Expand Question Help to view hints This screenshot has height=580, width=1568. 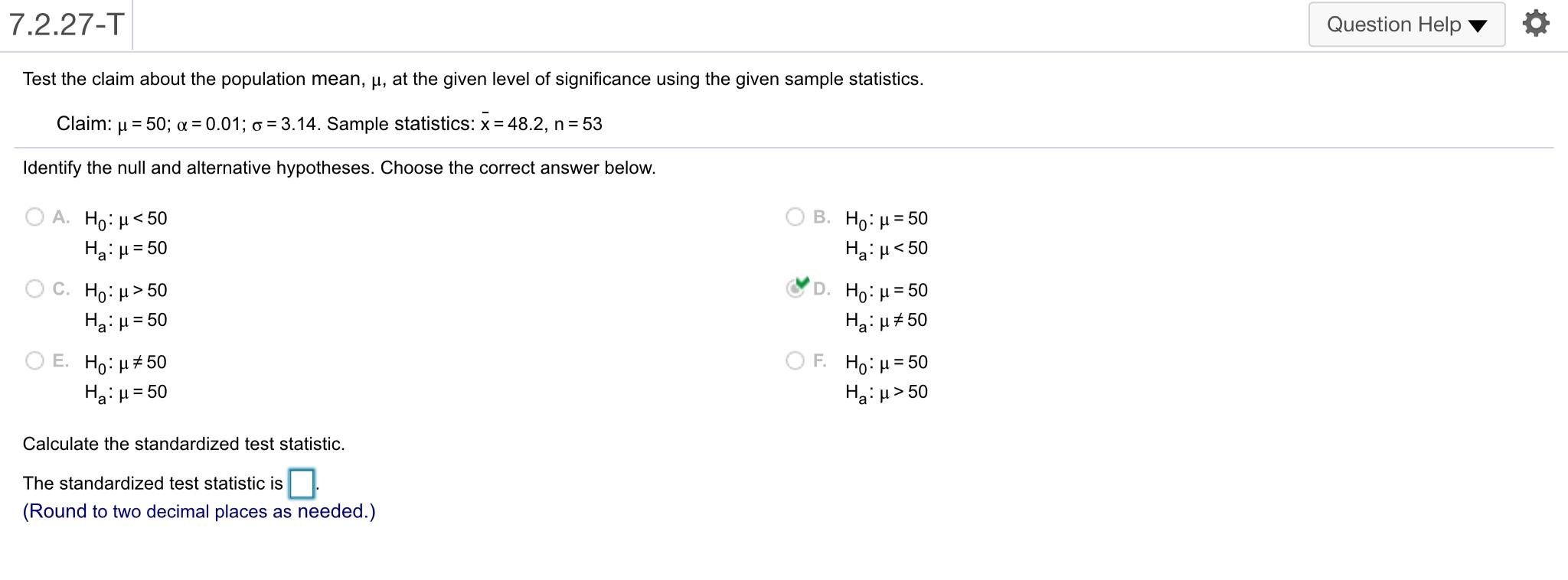tap(1406, 24)
